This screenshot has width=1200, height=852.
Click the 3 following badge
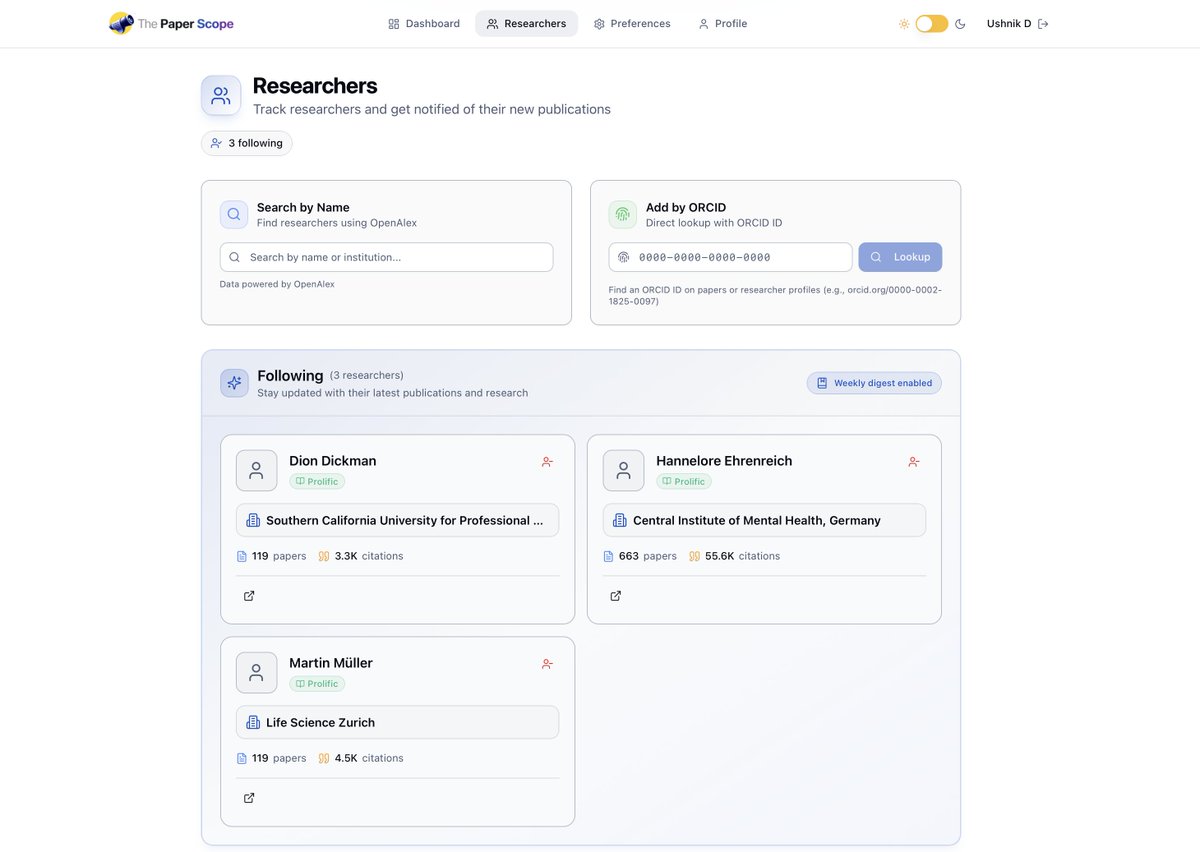tap(247, 143)
